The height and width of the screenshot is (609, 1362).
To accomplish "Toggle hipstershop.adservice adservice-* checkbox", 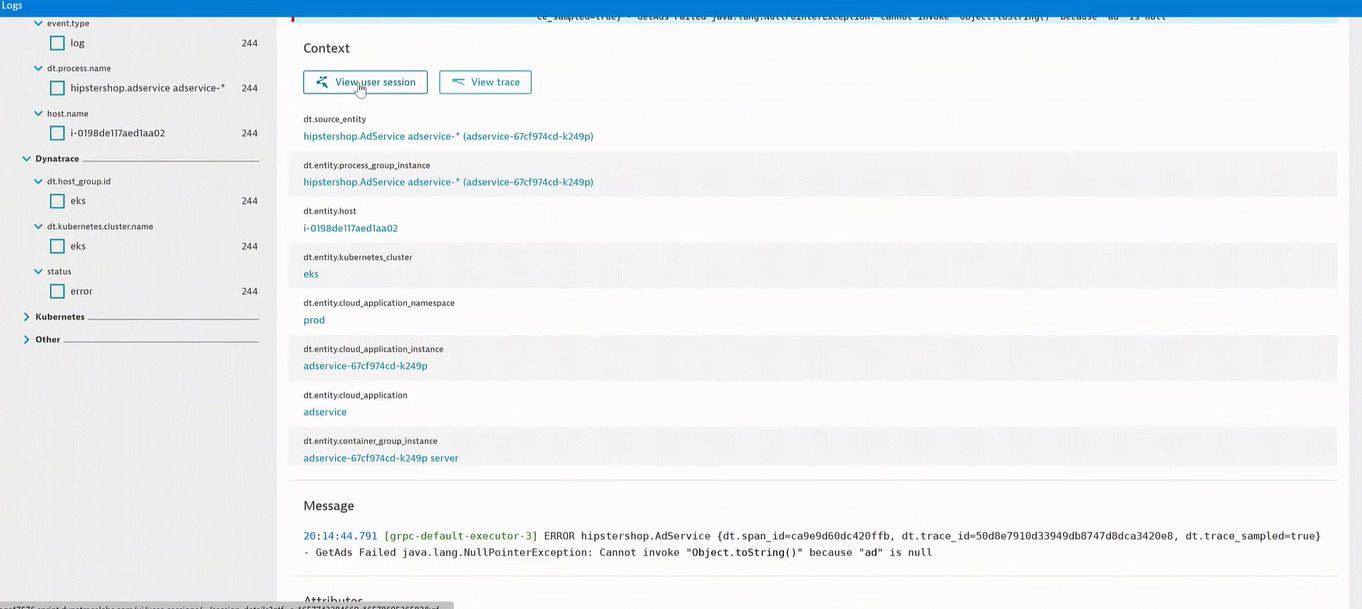I will tap(57, 88).
